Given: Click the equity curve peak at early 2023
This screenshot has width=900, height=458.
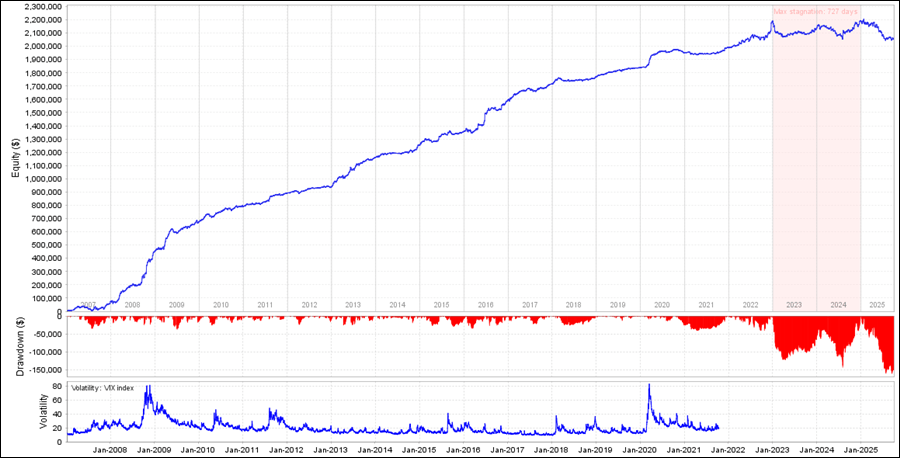Looking at the screenshot, I should 773,20.
